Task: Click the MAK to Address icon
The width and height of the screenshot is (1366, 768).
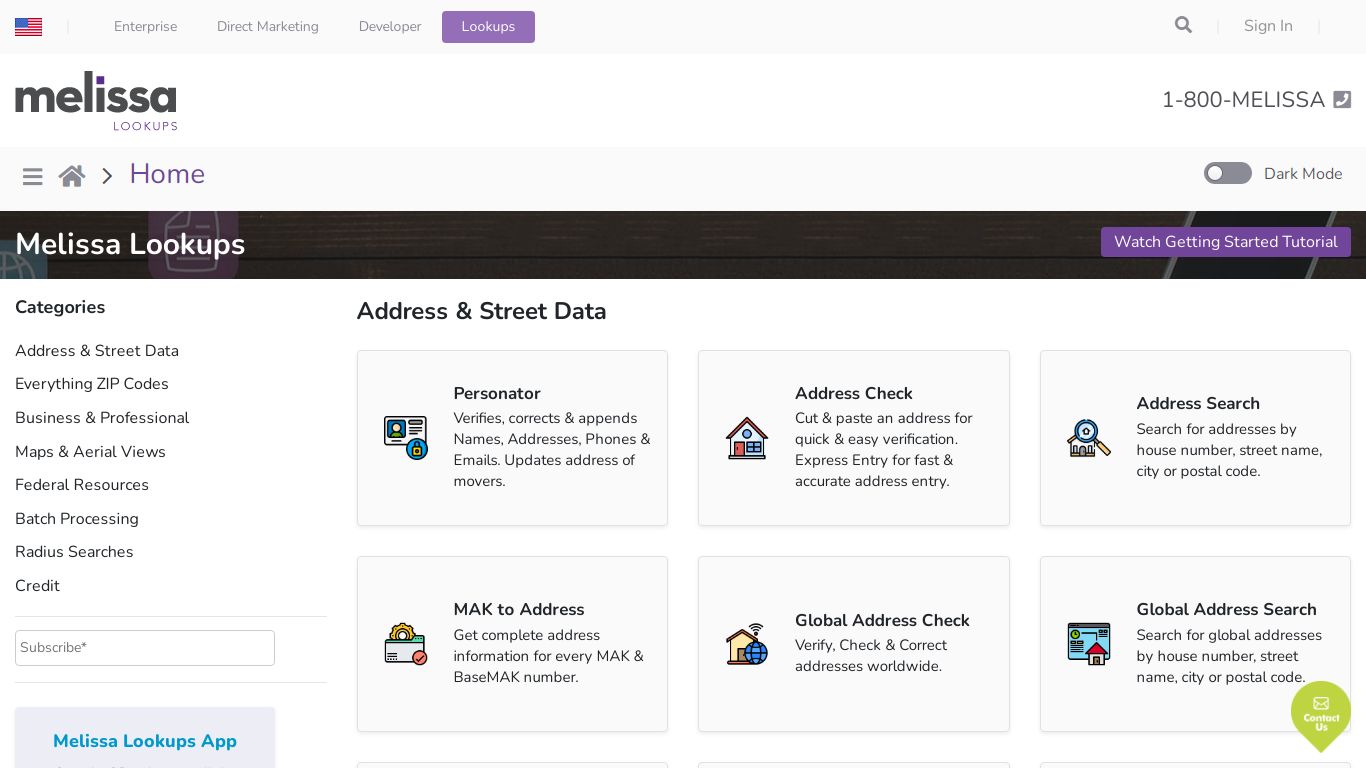Action: pos(406,644)
